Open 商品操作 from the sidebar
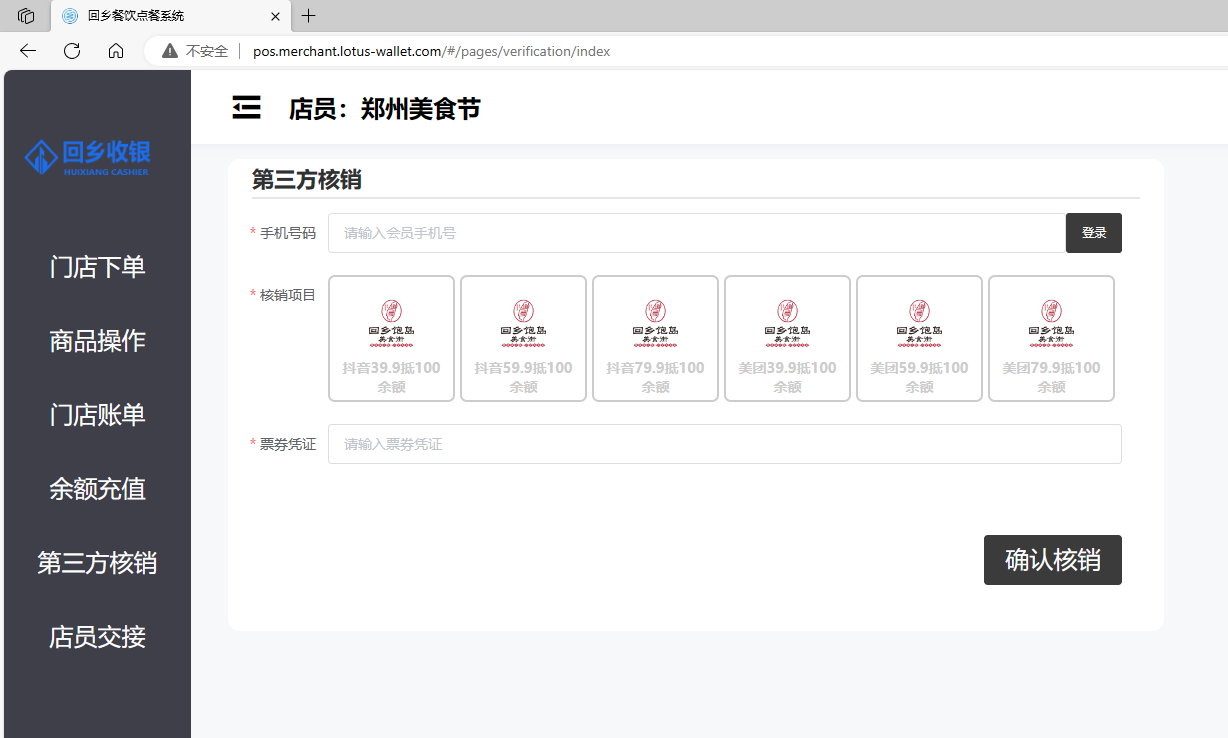This screenshot has height=738, width=1228. tap(96, 341)
